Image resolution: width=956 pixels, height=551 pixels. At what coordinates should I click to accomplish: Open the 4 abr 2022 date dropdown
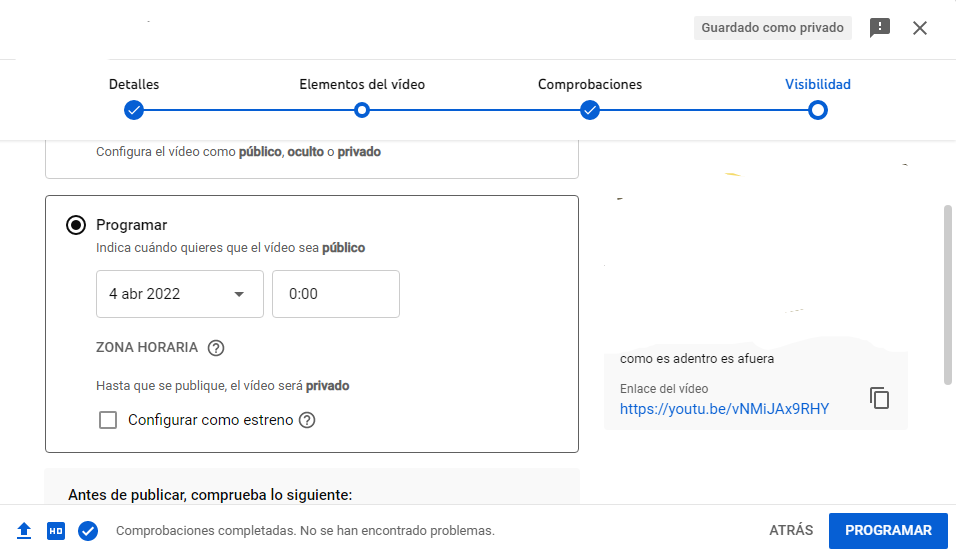coord(179,294)
